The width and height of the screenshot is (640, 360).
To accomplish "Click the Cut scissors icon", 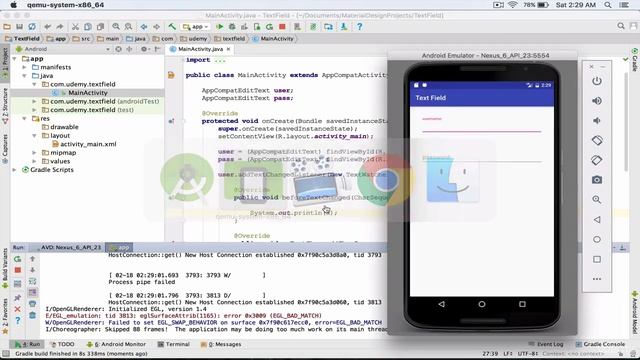I will (75, 27).
